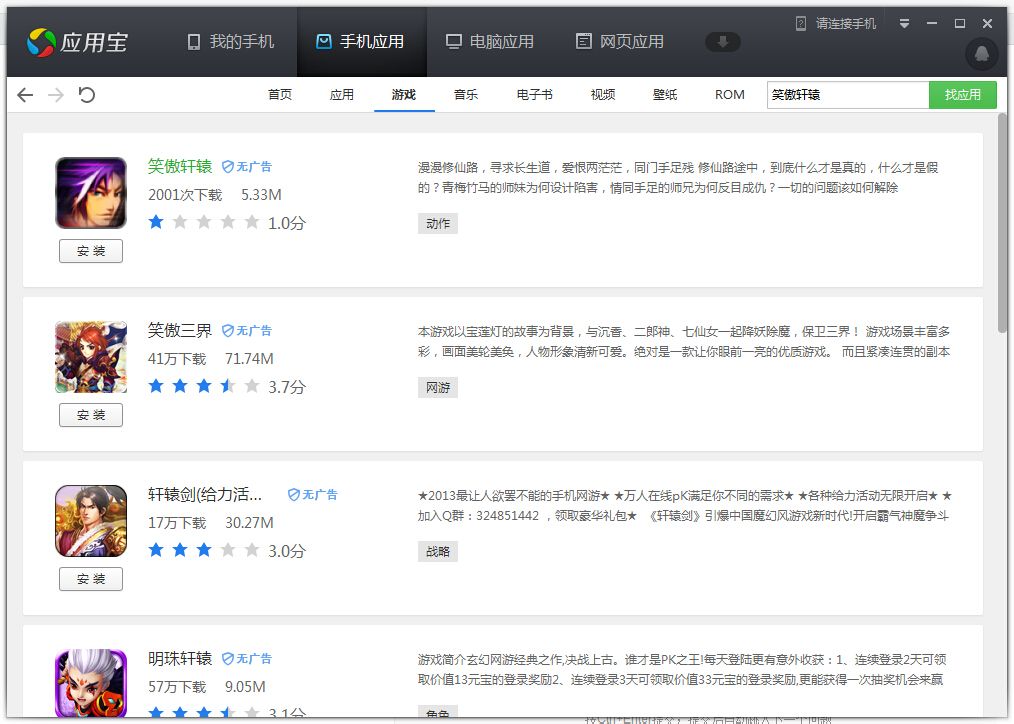1014x724 pixels.
Task: Switch to the 手机应用 tab
Action: coord(361,42)
